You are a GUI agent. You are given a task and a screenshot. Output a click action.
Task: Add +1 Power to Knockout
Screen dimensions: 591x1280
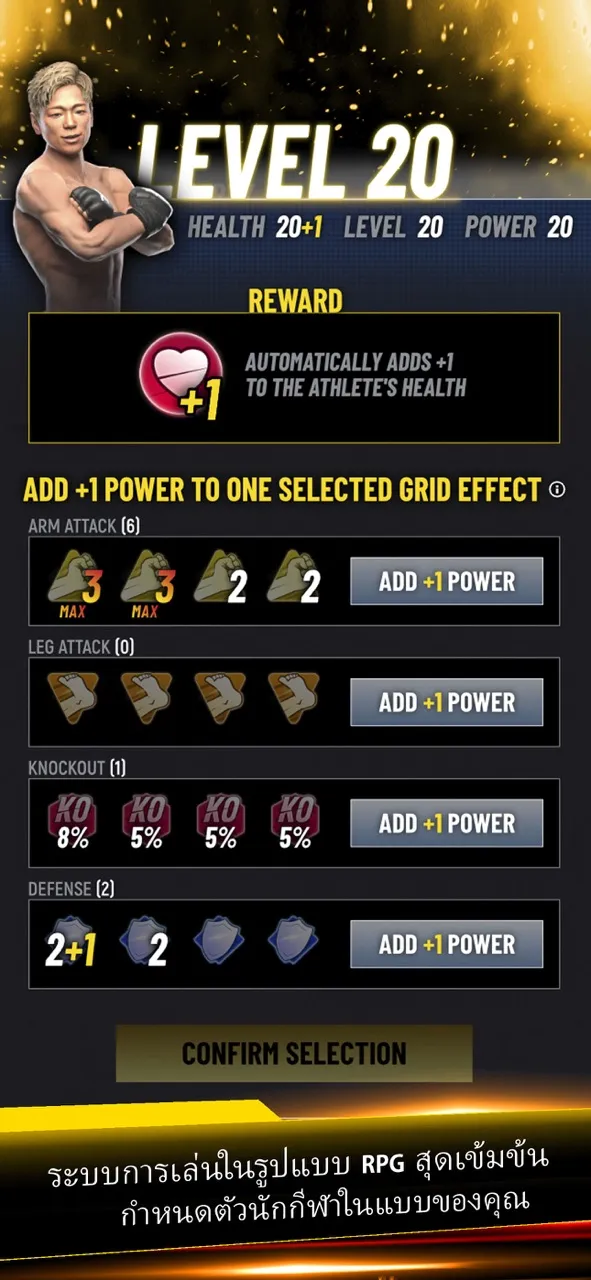coord(446,823)
